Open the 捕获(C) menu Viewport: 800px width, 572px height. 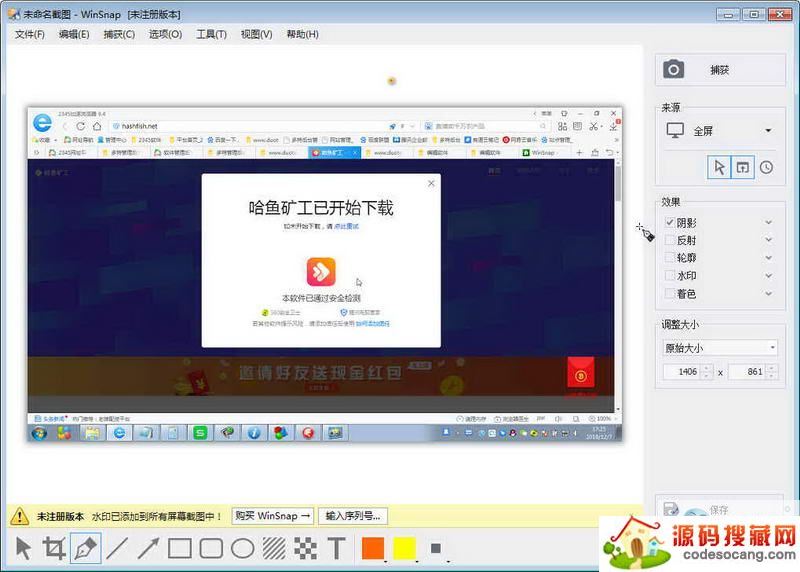118,34
